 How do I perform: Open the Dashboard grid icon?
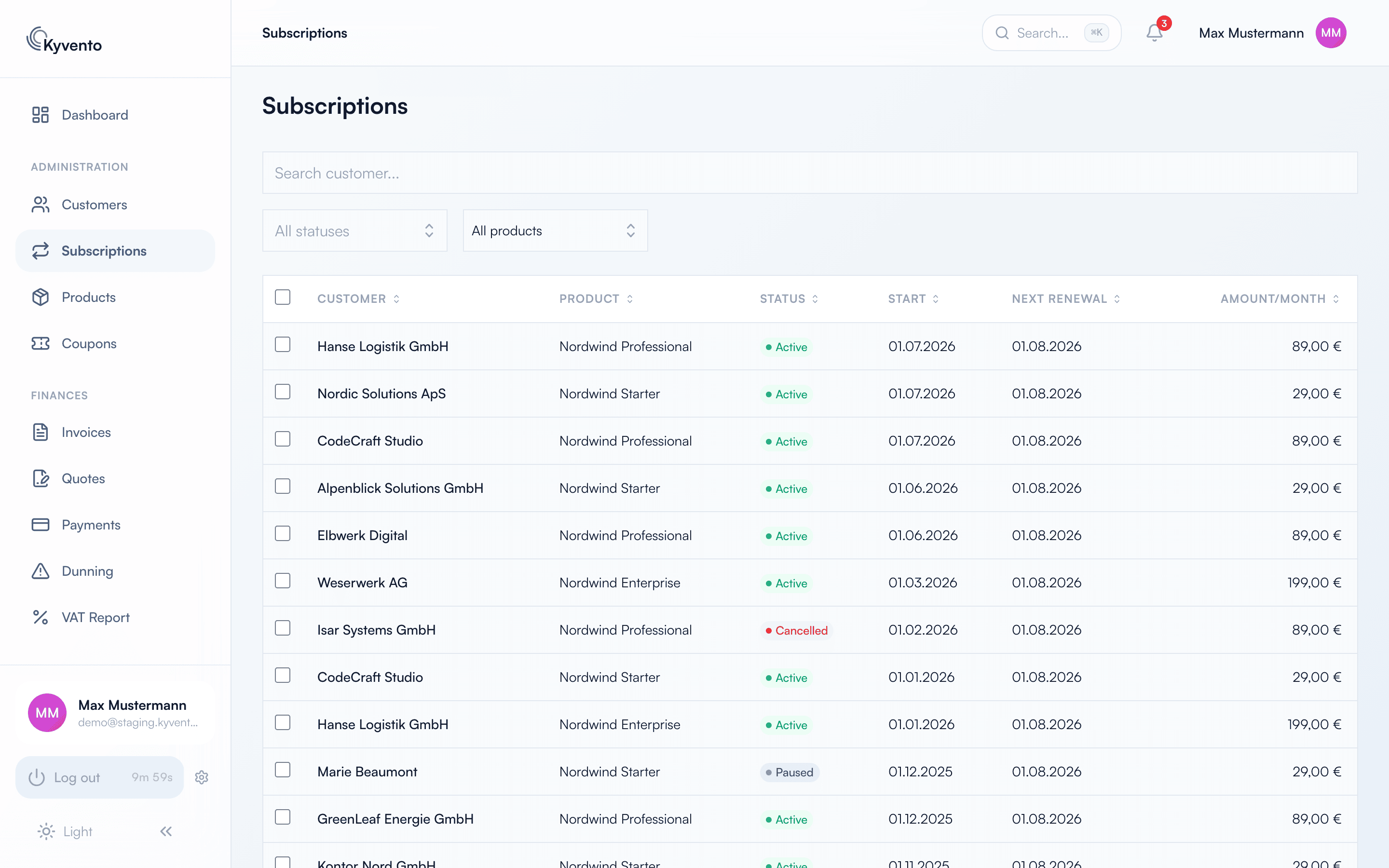click(x=40, y=115)
